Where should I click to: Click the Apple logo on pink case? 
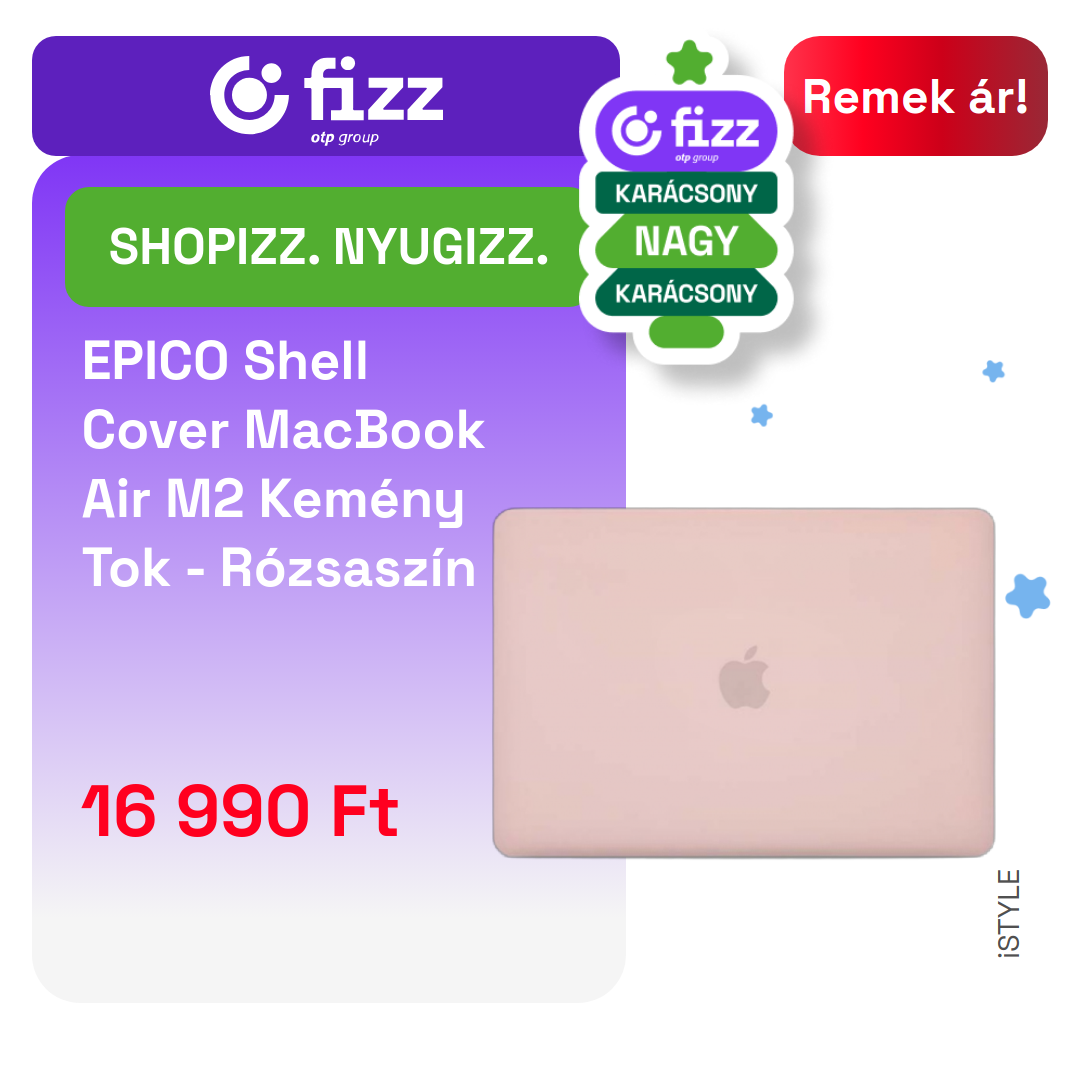coord(744,678)
